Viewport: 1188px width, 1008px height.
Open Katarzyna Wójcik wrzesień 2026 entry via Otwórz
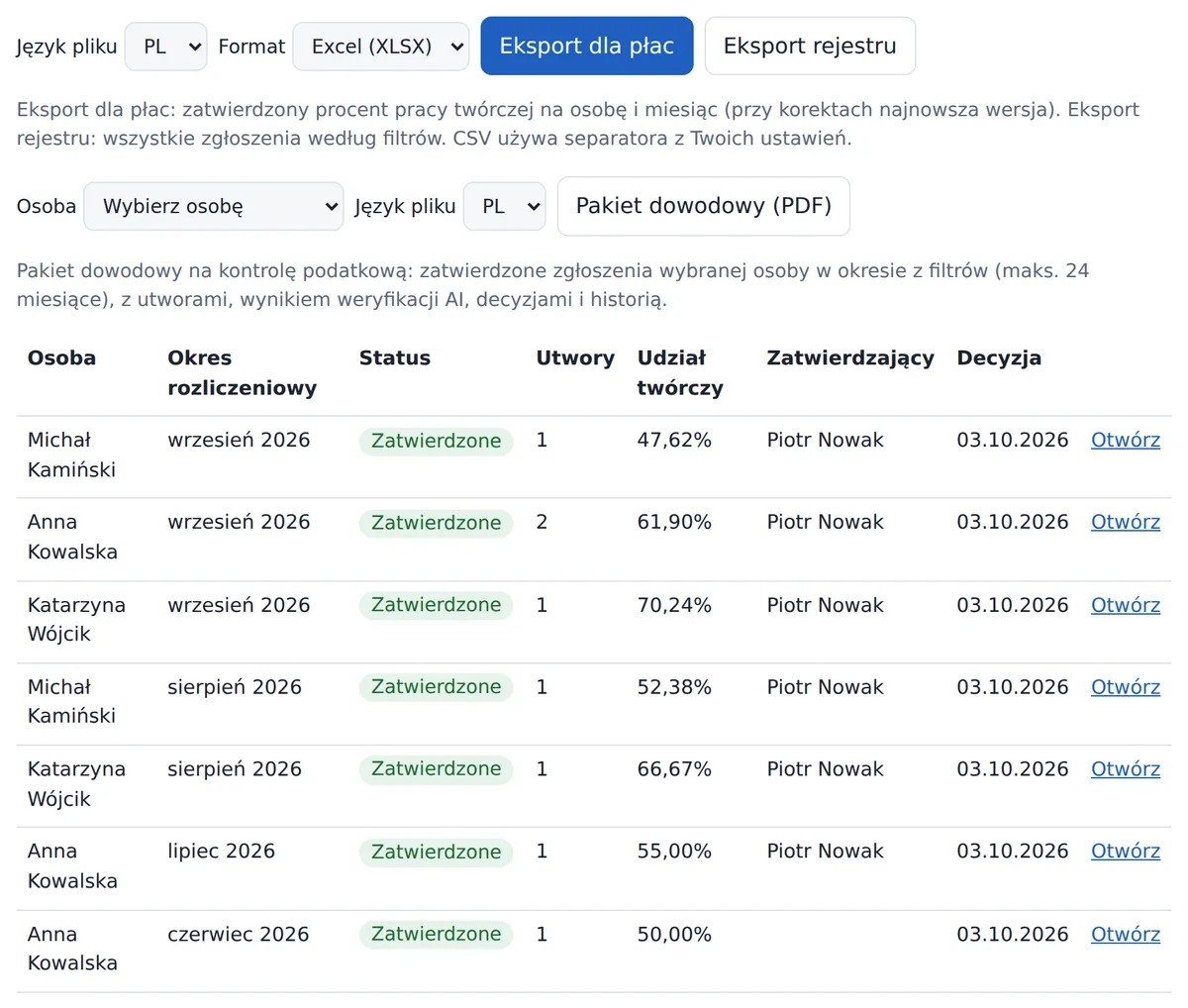click(x=1126, y=605)
